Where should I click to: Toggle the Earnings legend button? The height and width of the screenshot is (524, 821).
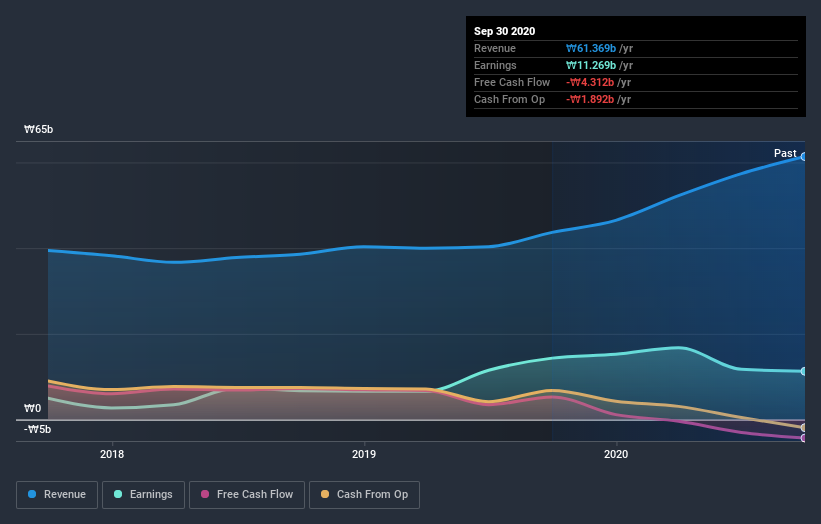143,495
